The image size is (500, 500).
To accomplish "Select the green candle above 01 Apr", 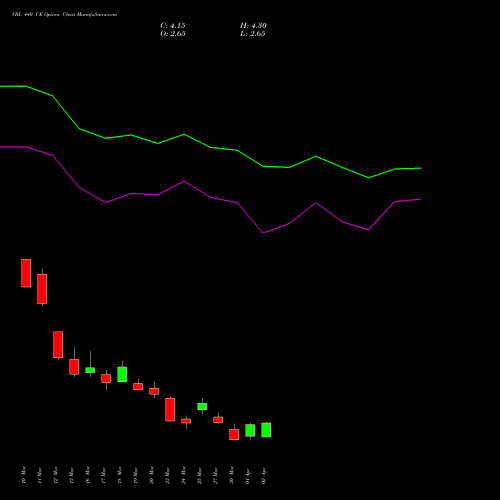I will point(250,430).
